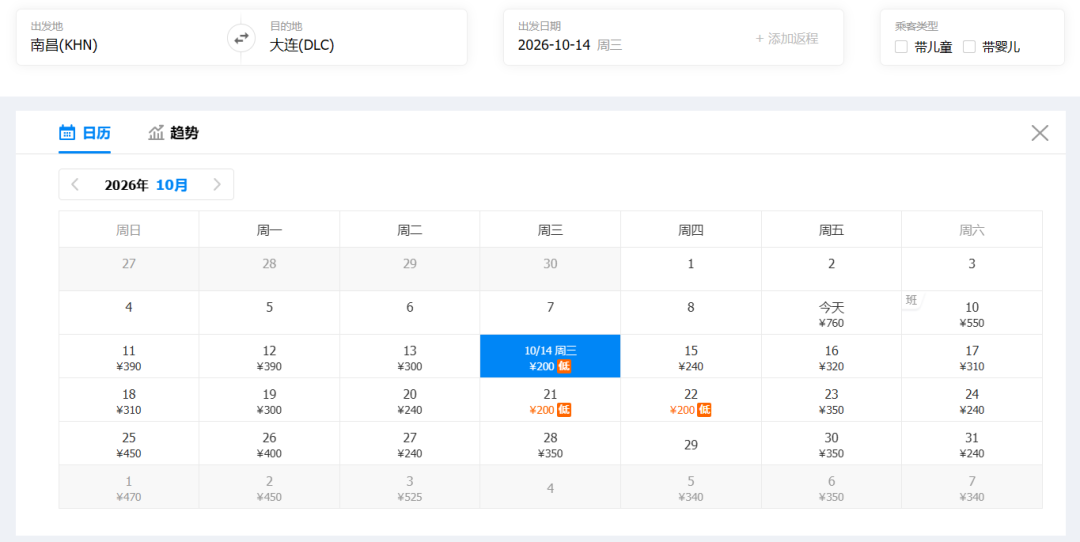Select November 2 priced ¥450
This screenshot has height=542, width=1080.
pos(269,487)
